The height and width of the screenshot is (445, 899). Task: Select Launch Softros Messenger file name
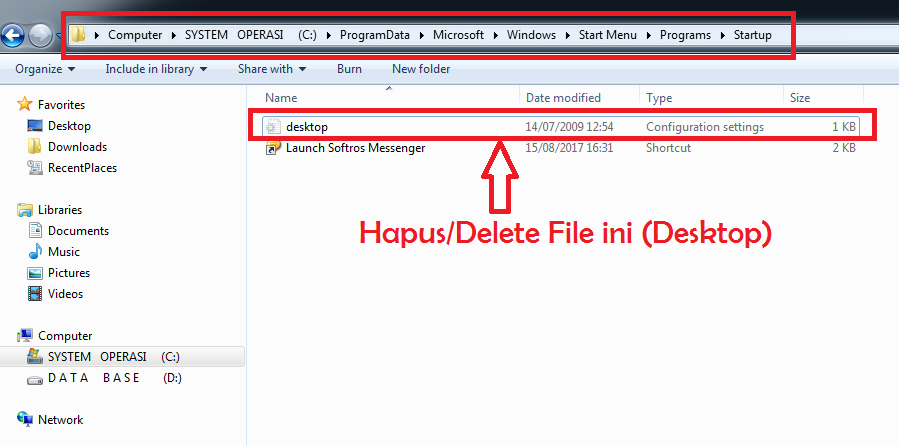(x=355, y=148)
